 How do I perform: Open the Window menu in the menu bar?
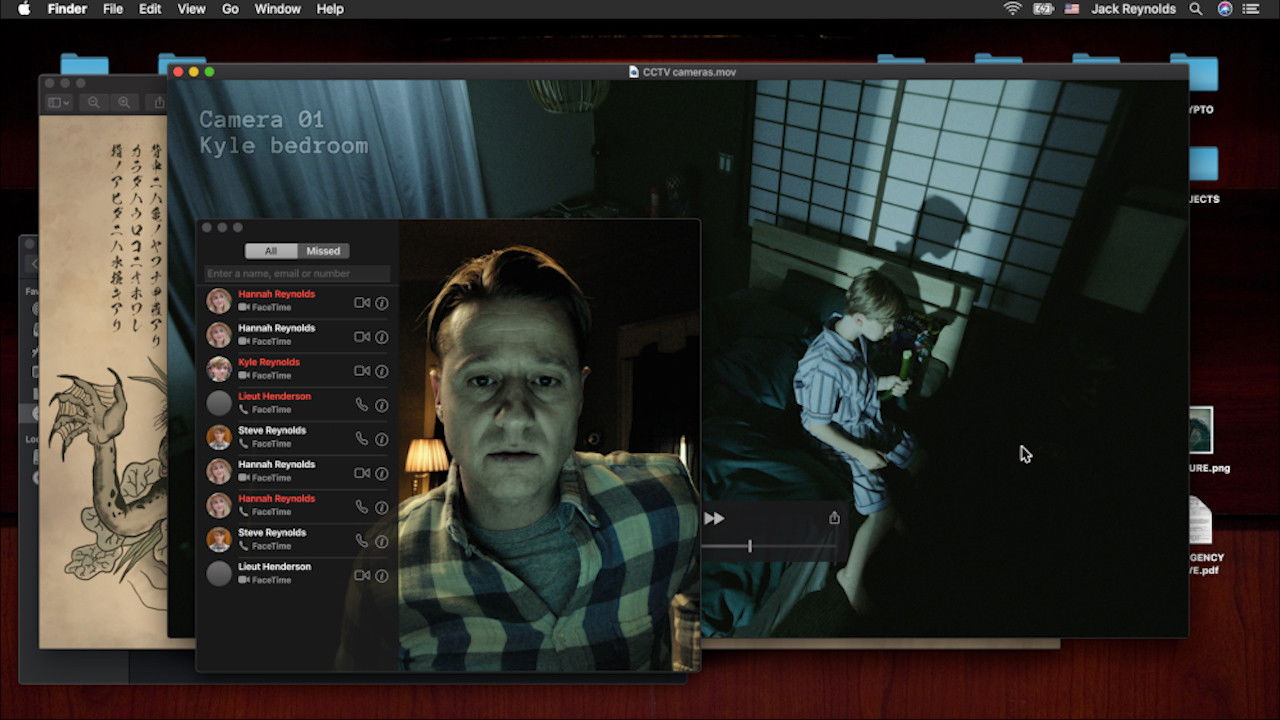click(x=277, y=9)
